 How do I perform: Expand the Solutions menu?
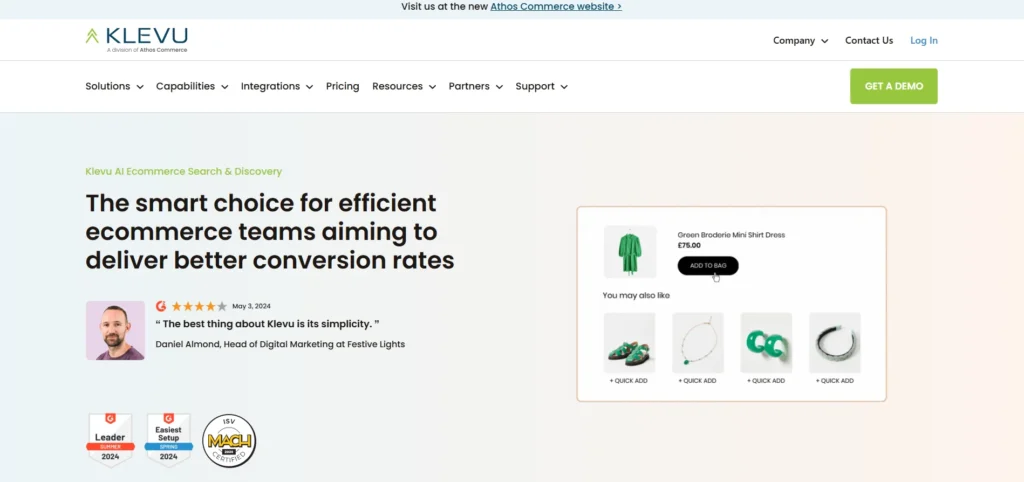click(x=114, y=86)
